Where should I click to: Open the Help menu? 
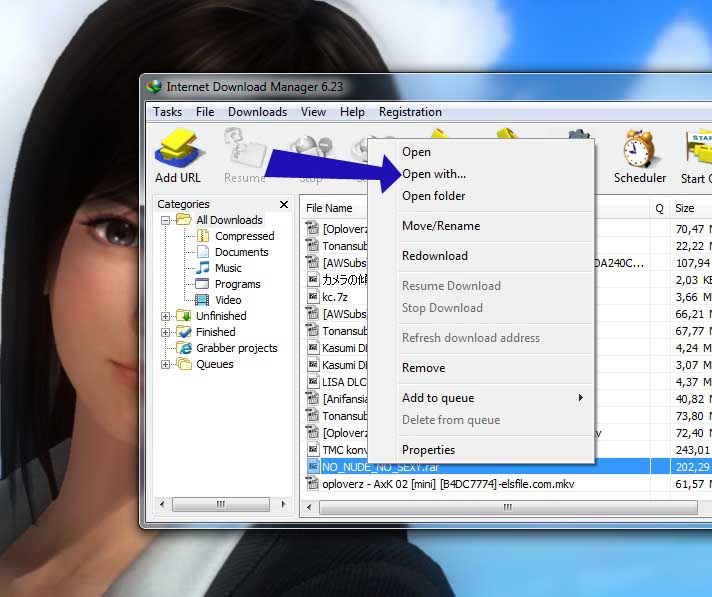[x=352, y=112]
